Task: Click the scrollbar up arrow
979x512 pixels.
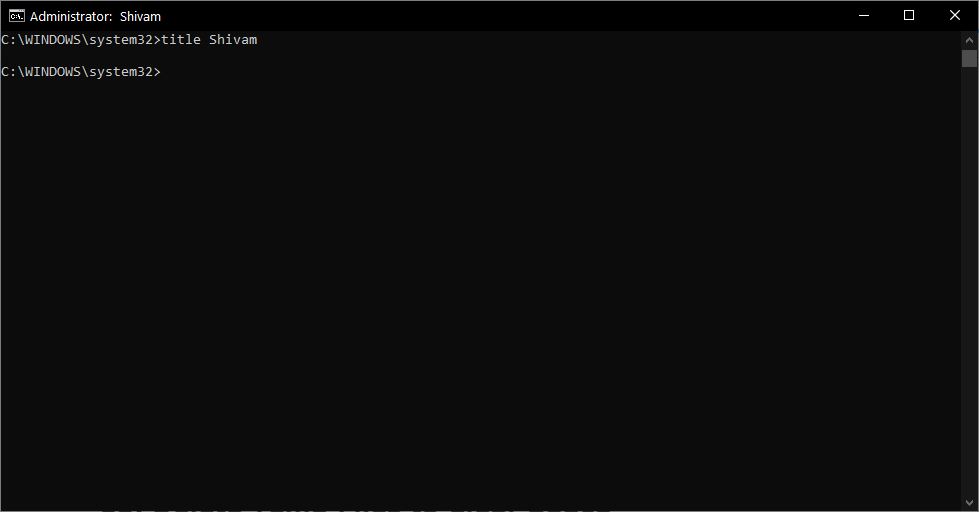Action: (969, 41)
